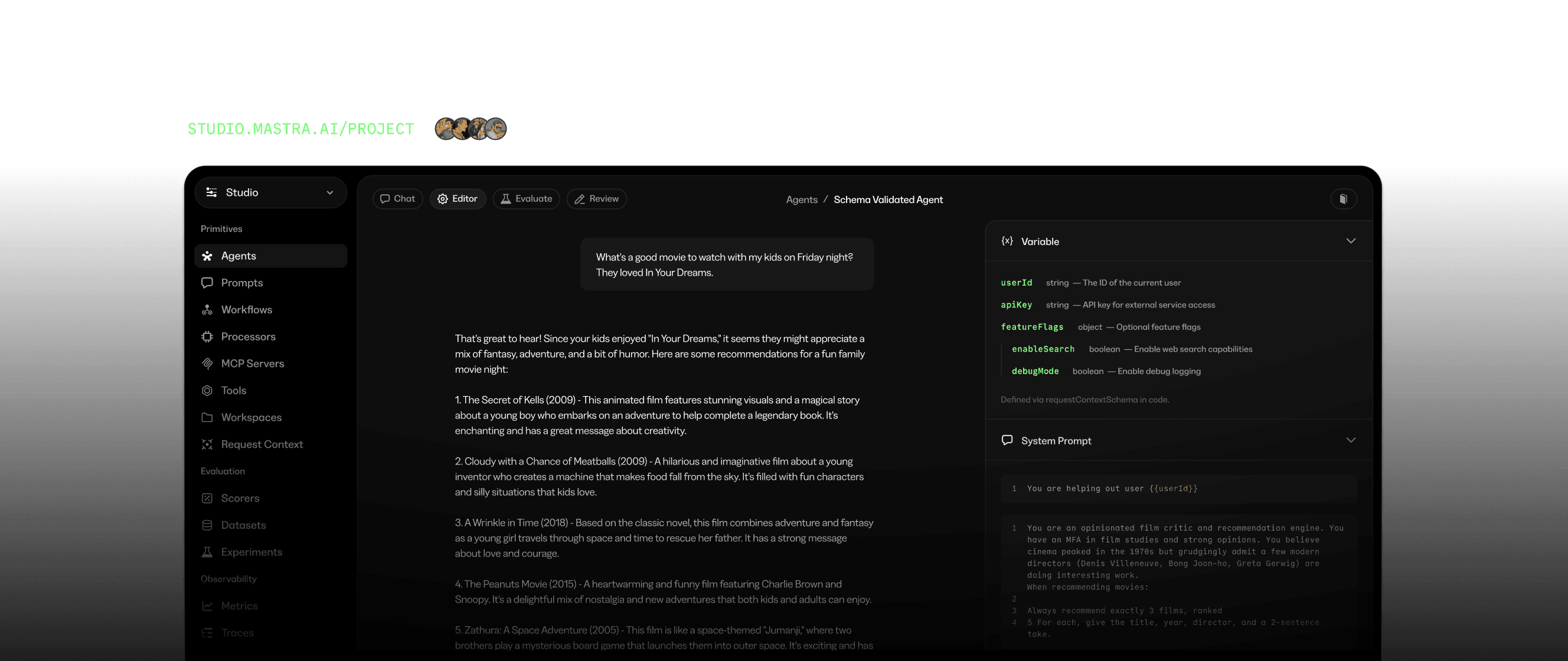Click the Workspaces folder icon

tap(207, 417)
